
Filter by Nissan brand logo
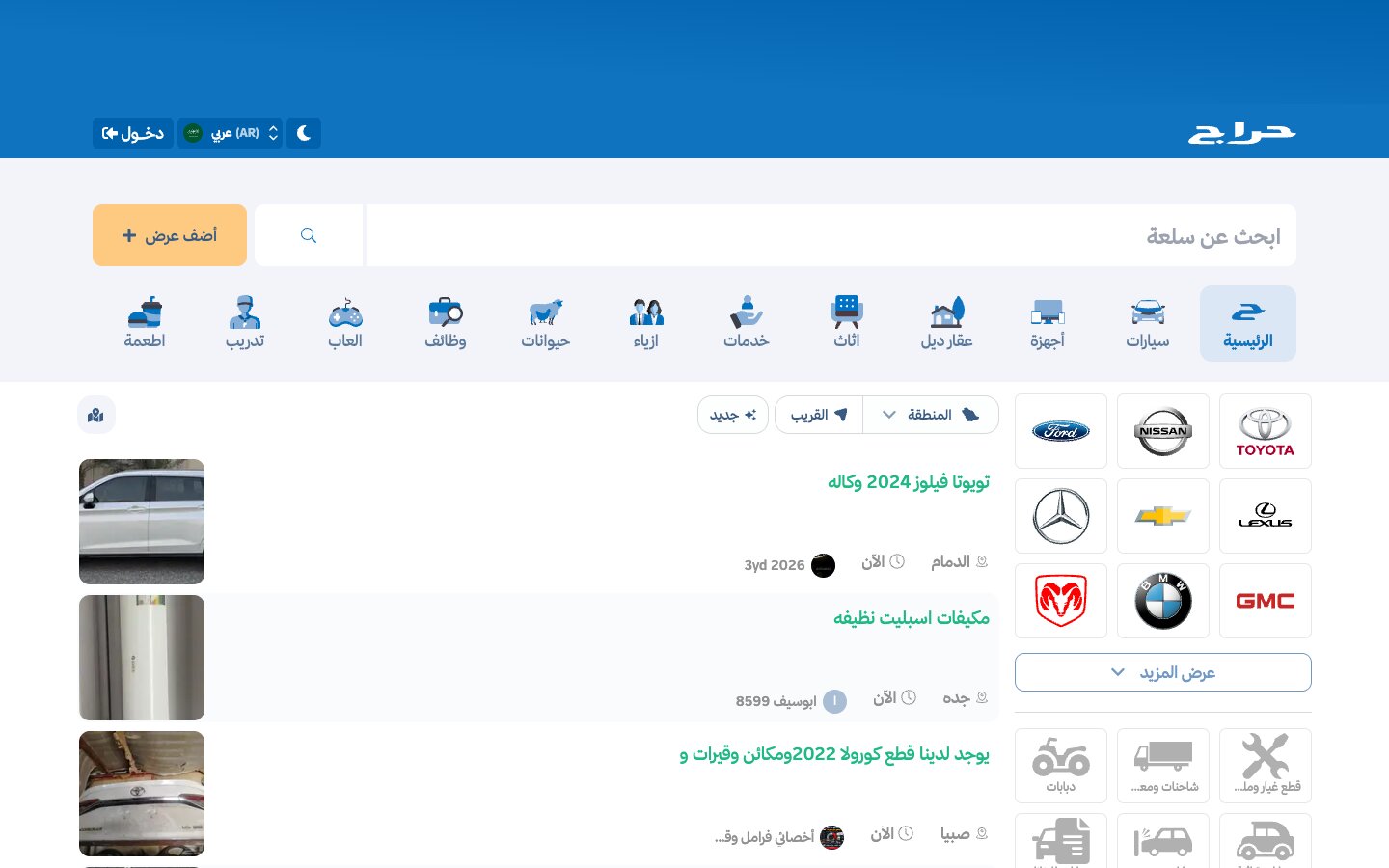click(1163, 431)
